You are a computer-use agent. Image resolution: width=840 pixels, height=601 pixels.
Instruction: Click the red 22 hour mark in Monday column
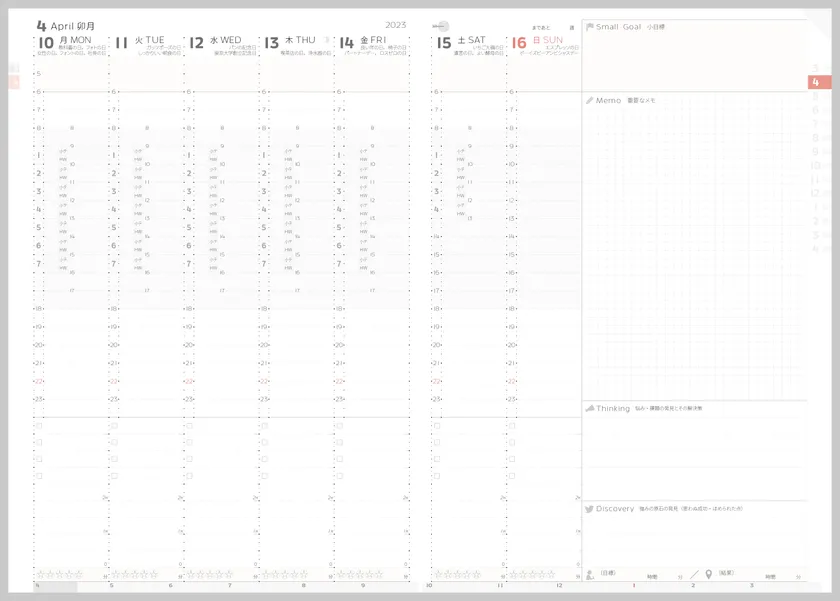pyautogui.click(x=39, y=381)
